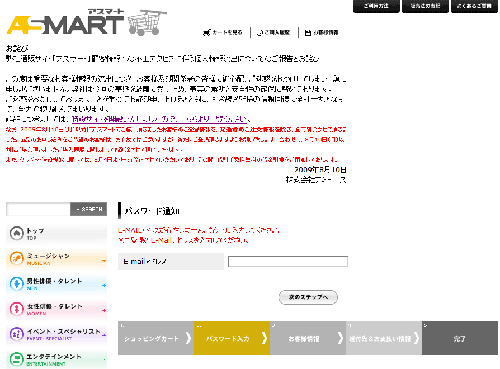Click the date 2009年5月10日
Image resolution: width=500 pixels, height=369 pixels.
320,170
